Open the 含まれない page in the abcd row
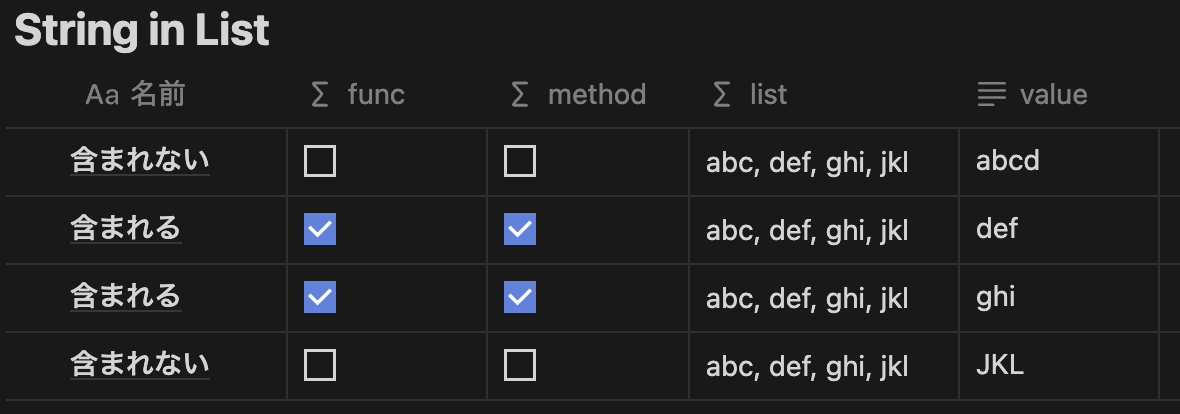The height and width of the screenshot is (414, 1180). 140,160
